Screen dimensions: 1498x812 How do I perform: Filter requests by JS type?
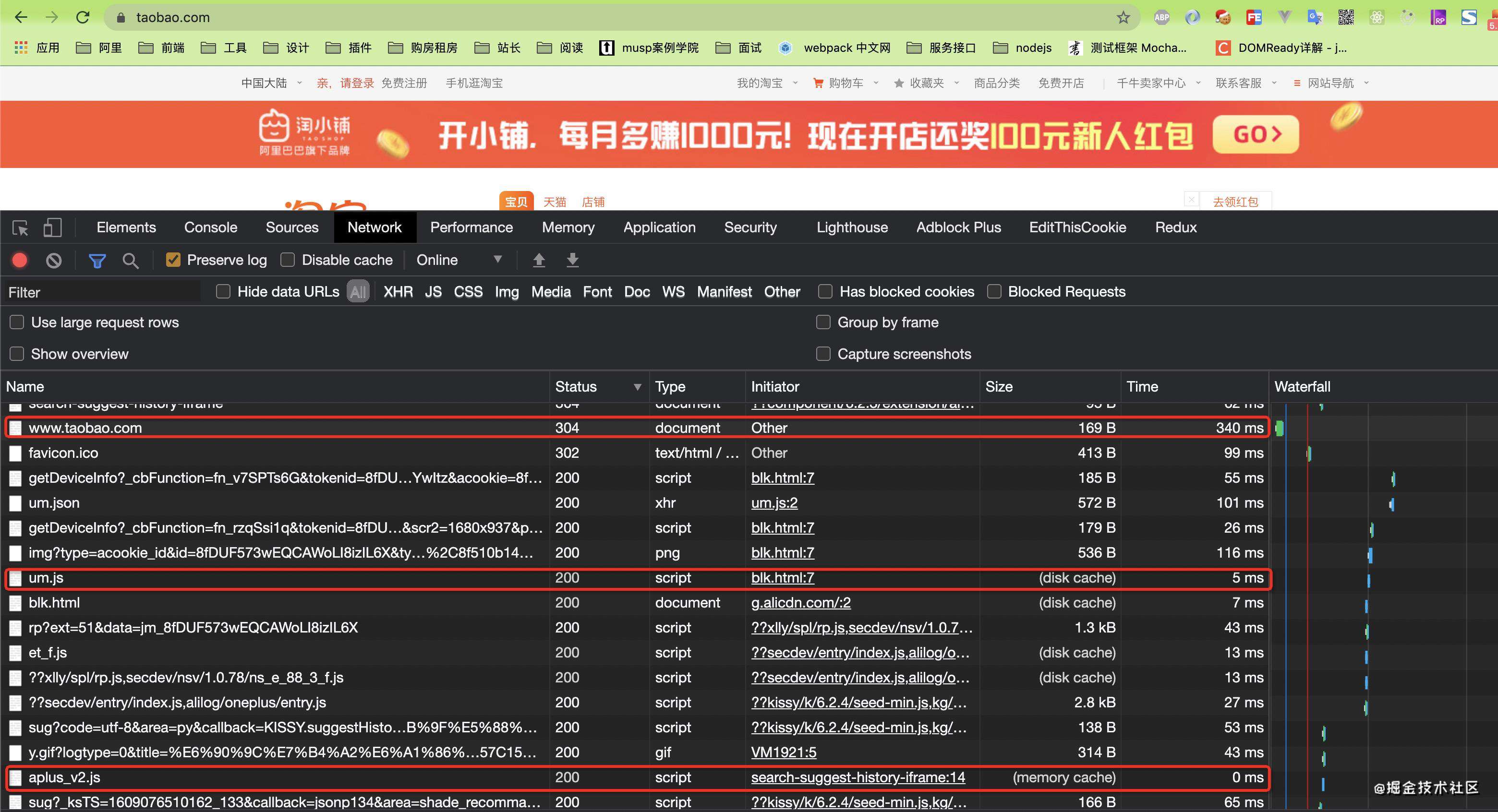(433, 292)
